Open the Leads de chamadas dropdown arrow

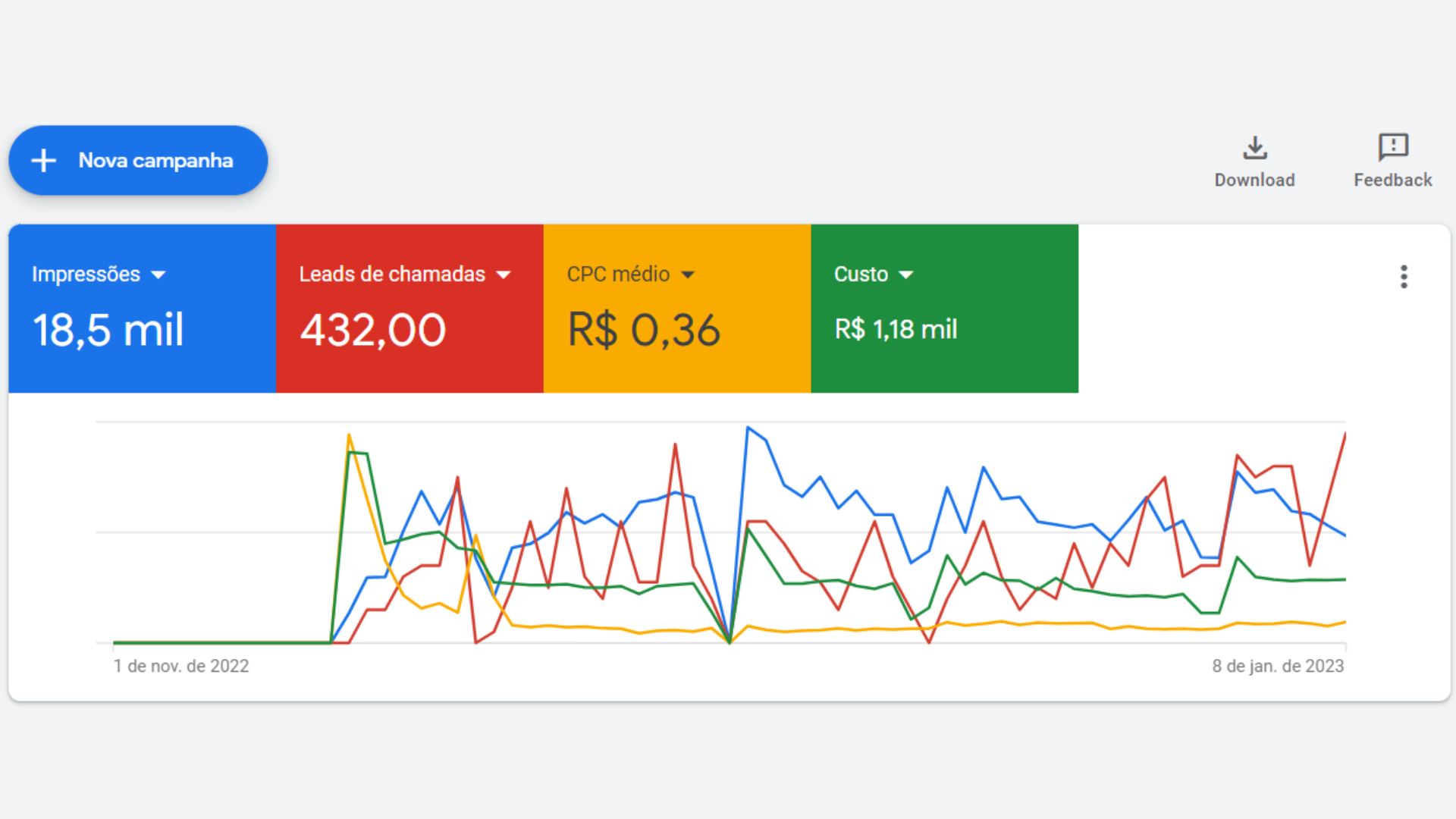(x=504, y=275)
